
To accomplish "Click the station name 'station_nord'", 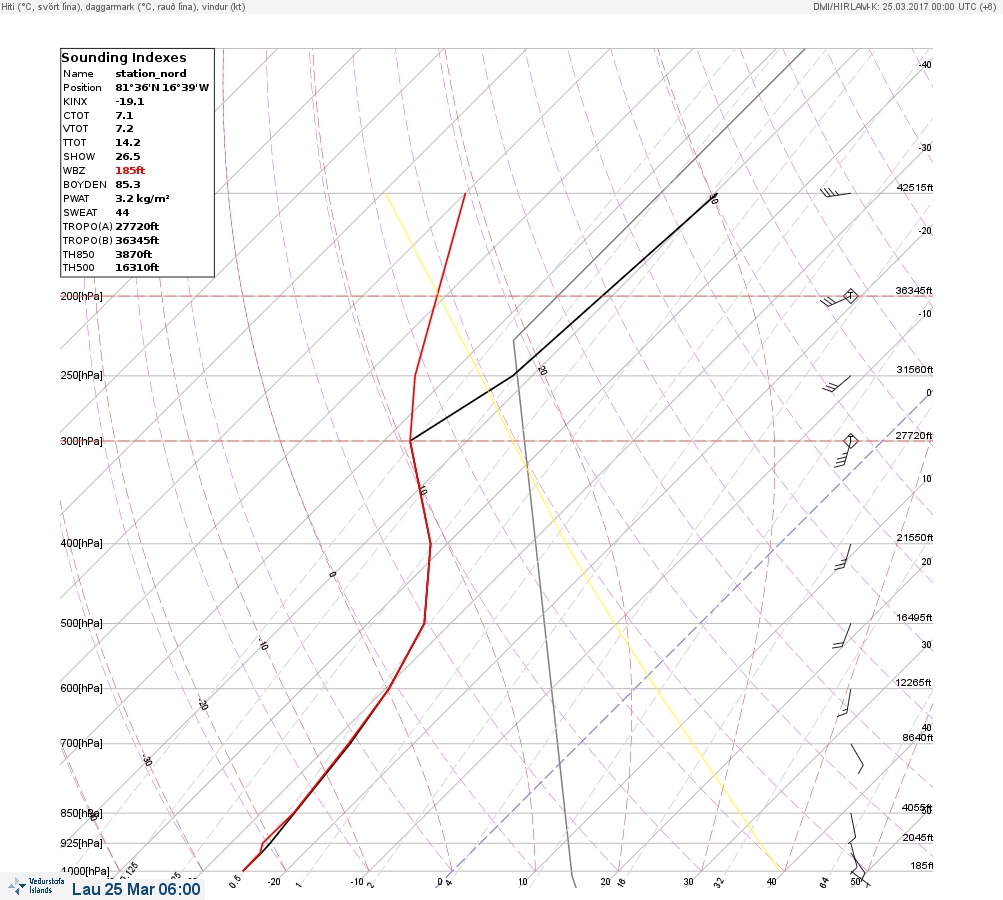I will point(151,74).
